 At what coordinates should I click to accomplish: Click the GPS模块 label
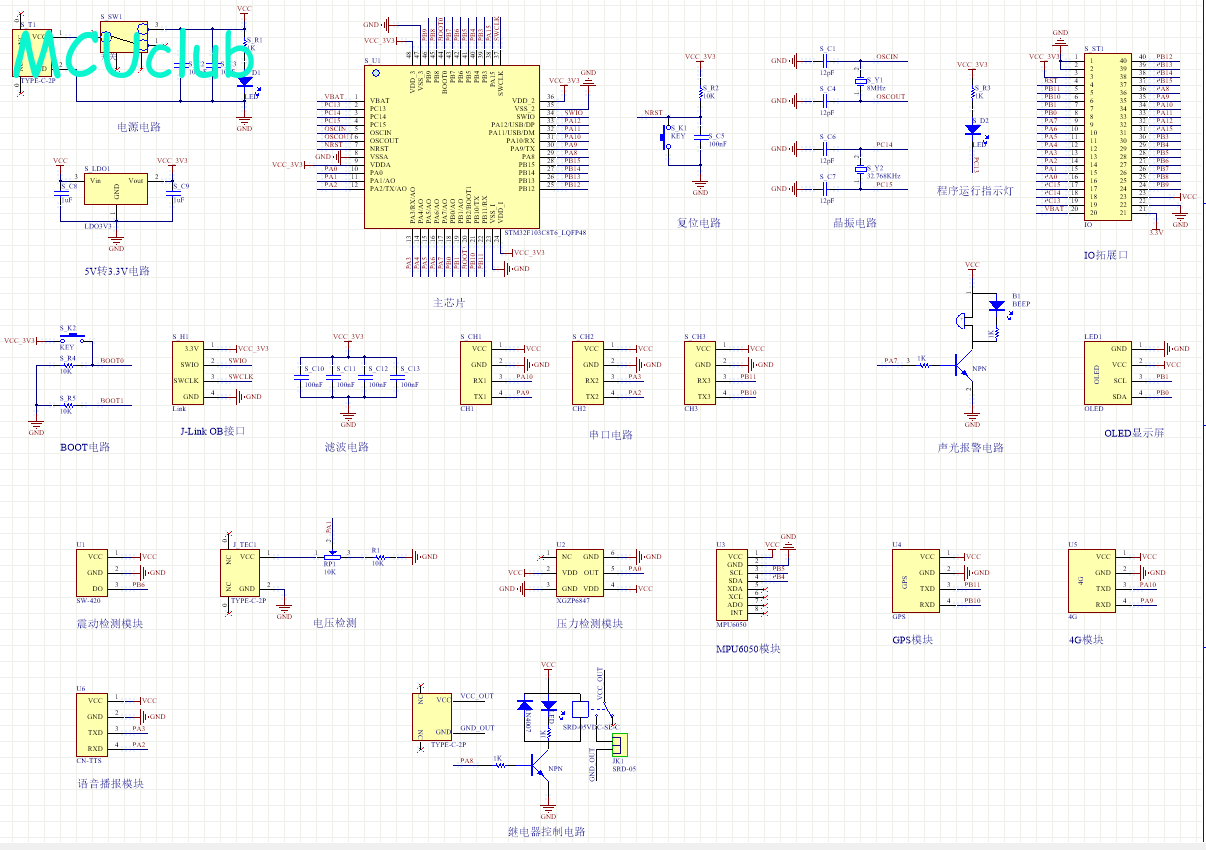coord(913,639)
